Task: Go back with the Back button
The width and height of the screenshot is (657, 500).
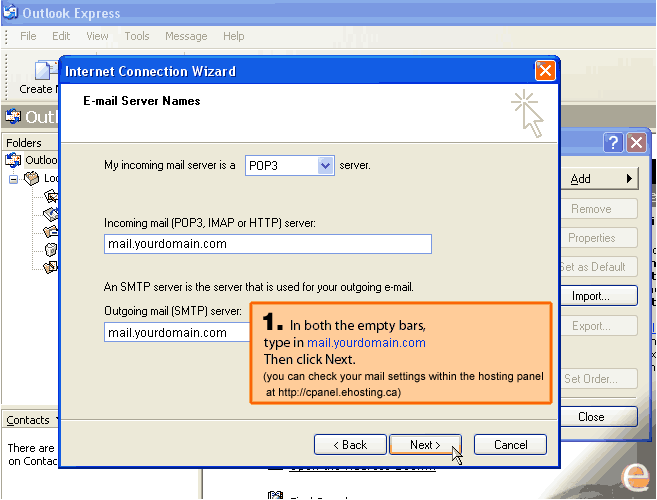Action: pos(350,445)
